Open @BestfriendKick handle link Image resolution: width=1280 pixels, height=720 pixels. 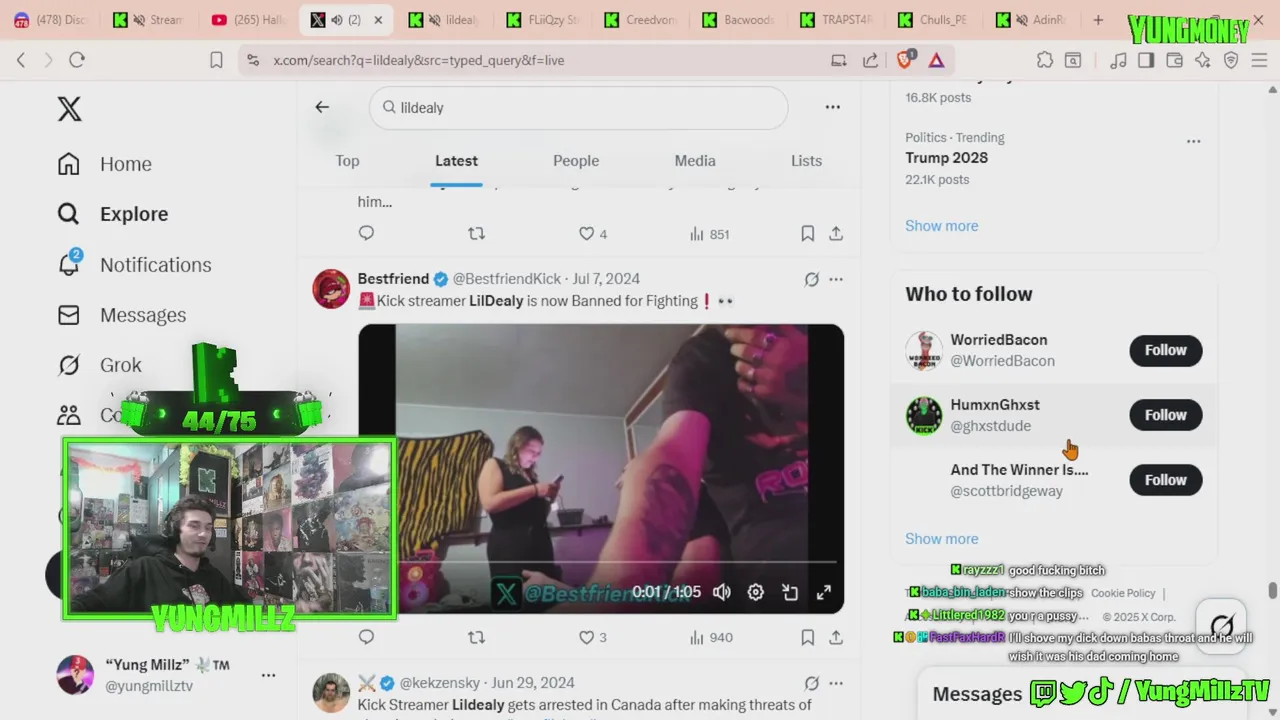coord(507,279)
